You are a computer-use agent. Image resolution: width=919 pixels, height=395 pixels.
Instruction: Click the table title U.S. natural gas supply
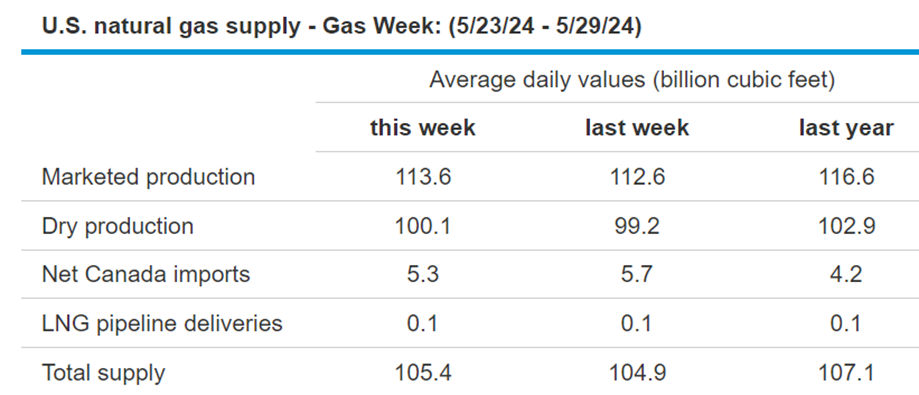click(x=342, y=28)
